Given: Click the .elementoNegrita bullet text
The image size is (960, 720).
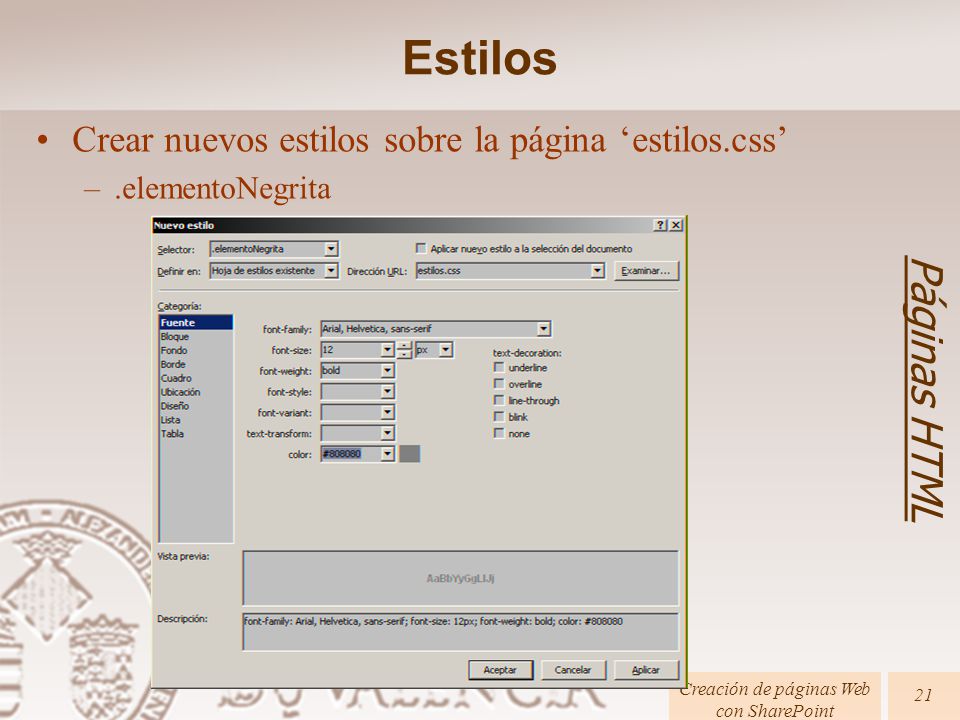Looking at the screenshot, I should coord(223,189).
